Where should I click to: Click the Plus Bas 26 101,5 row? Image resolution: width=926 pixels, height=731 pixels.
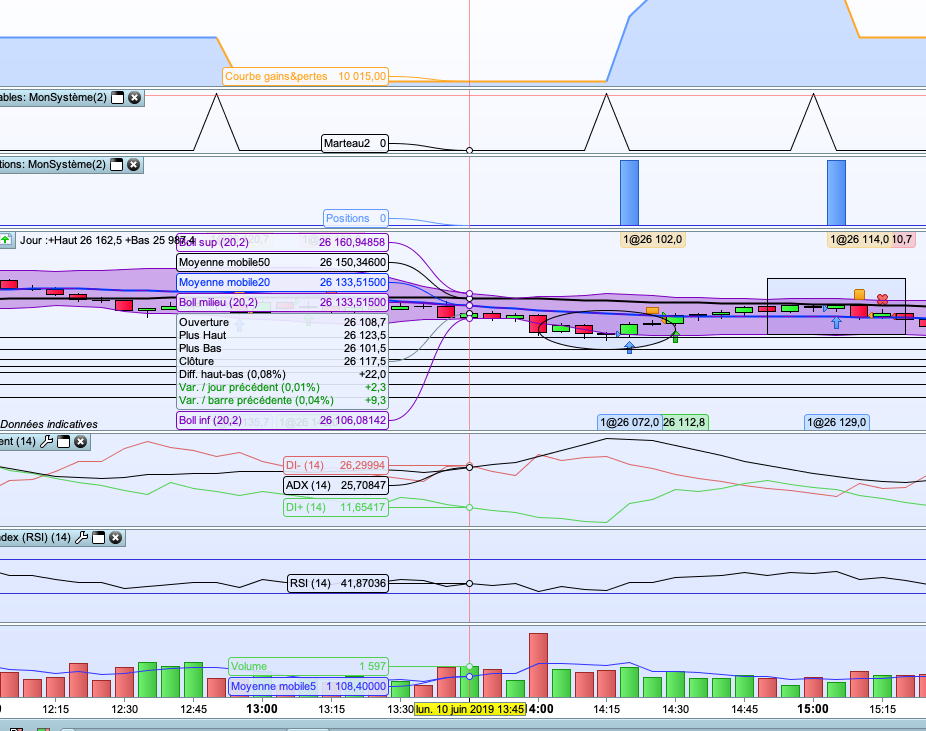pyautogui.click(x=282, y=348)
